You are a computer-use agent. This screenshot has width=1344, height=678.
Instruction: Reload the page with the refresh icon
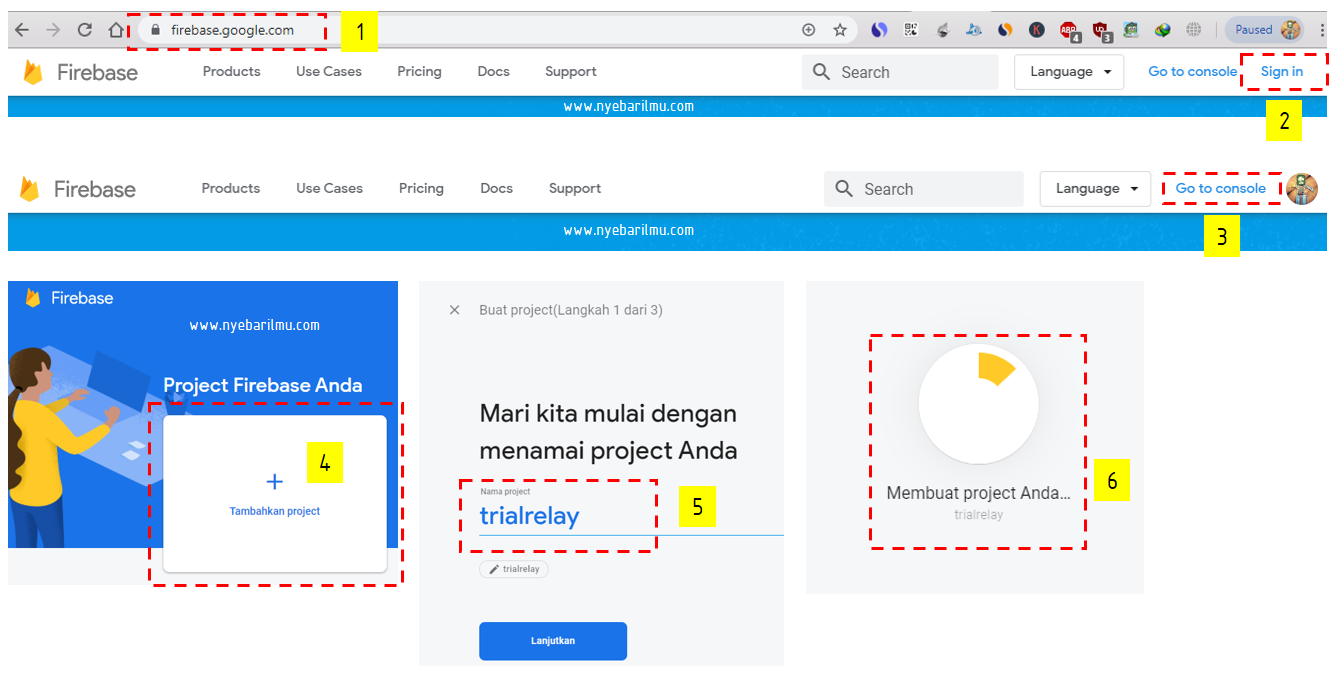click(85, 30)
